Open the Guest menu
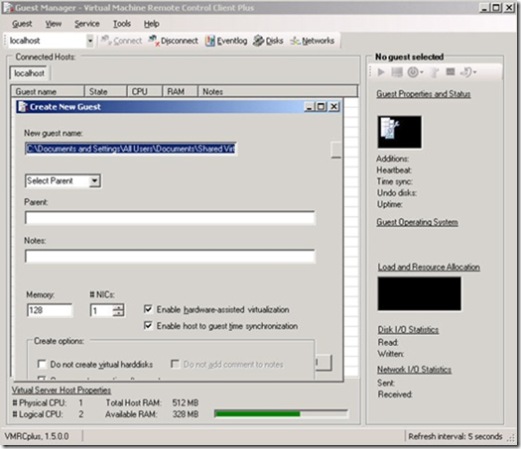 coord(22,24)
